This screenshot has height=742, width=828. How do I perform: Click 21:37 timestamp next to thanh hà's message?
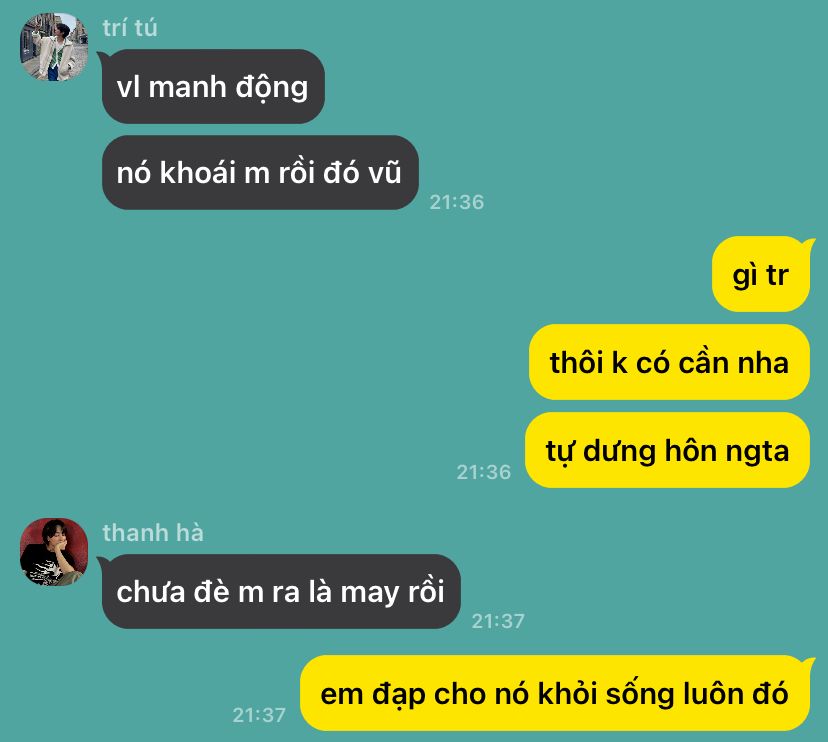point(498,621)
